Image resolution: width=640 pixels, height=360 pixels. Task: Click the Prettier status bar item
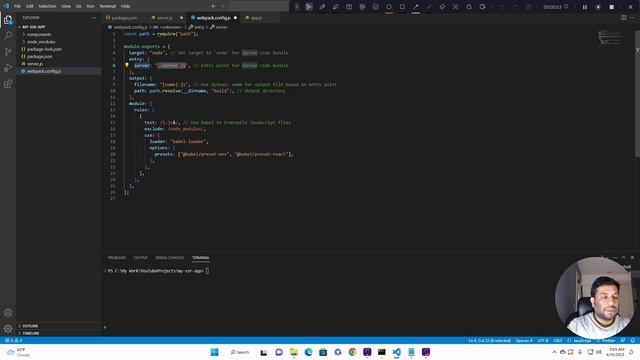pos(606,340)
